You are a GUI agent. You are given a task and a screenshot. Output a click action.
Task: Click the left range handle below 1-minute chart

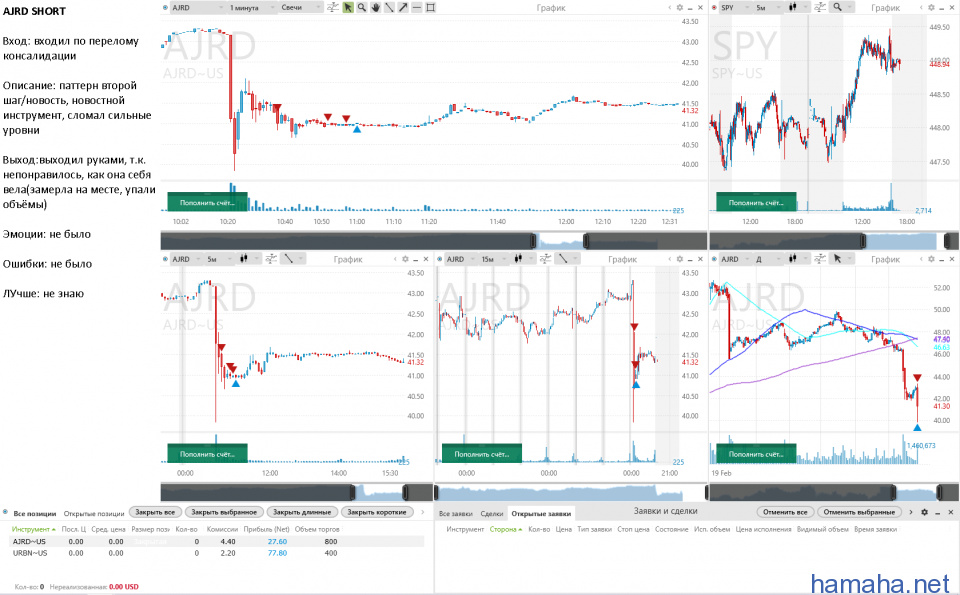[534, 241]
